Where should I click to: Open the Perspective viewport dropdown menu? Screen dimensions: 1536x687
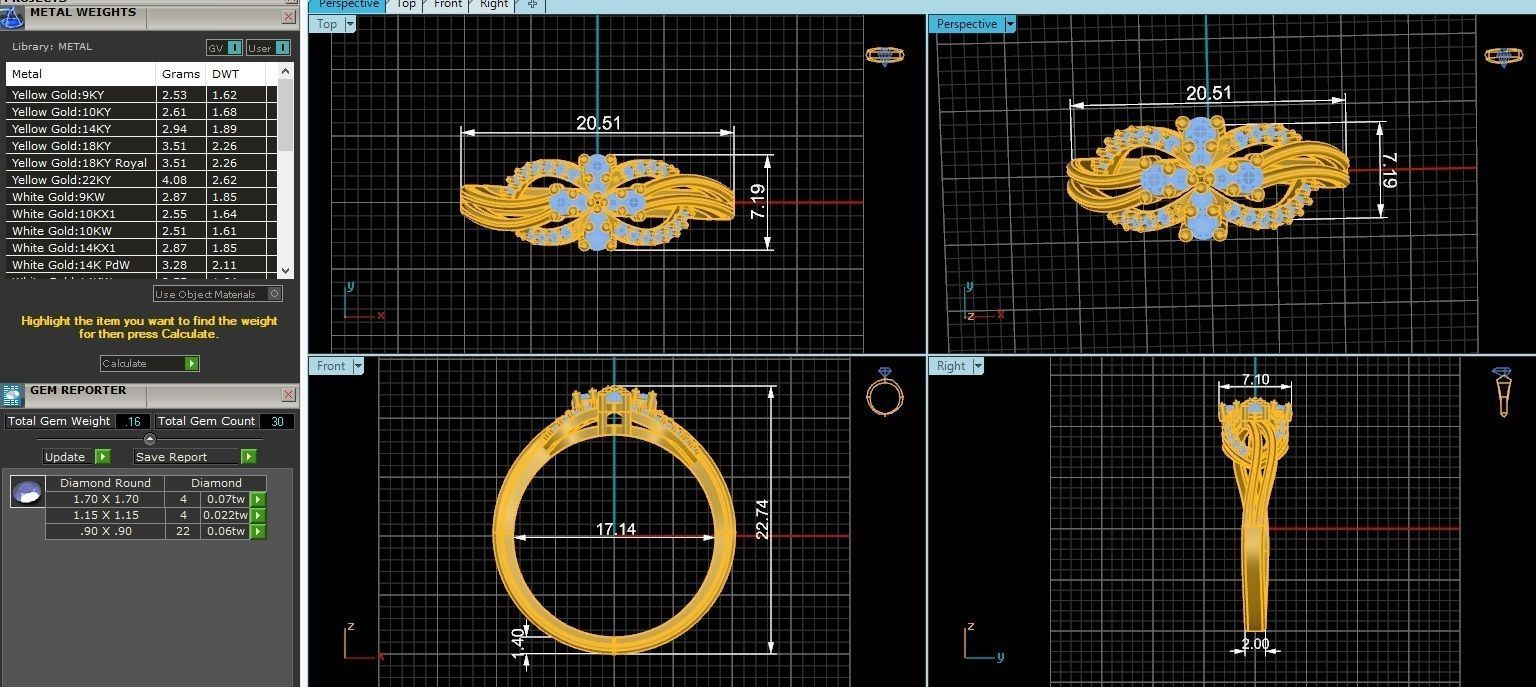click(1009, 24)
